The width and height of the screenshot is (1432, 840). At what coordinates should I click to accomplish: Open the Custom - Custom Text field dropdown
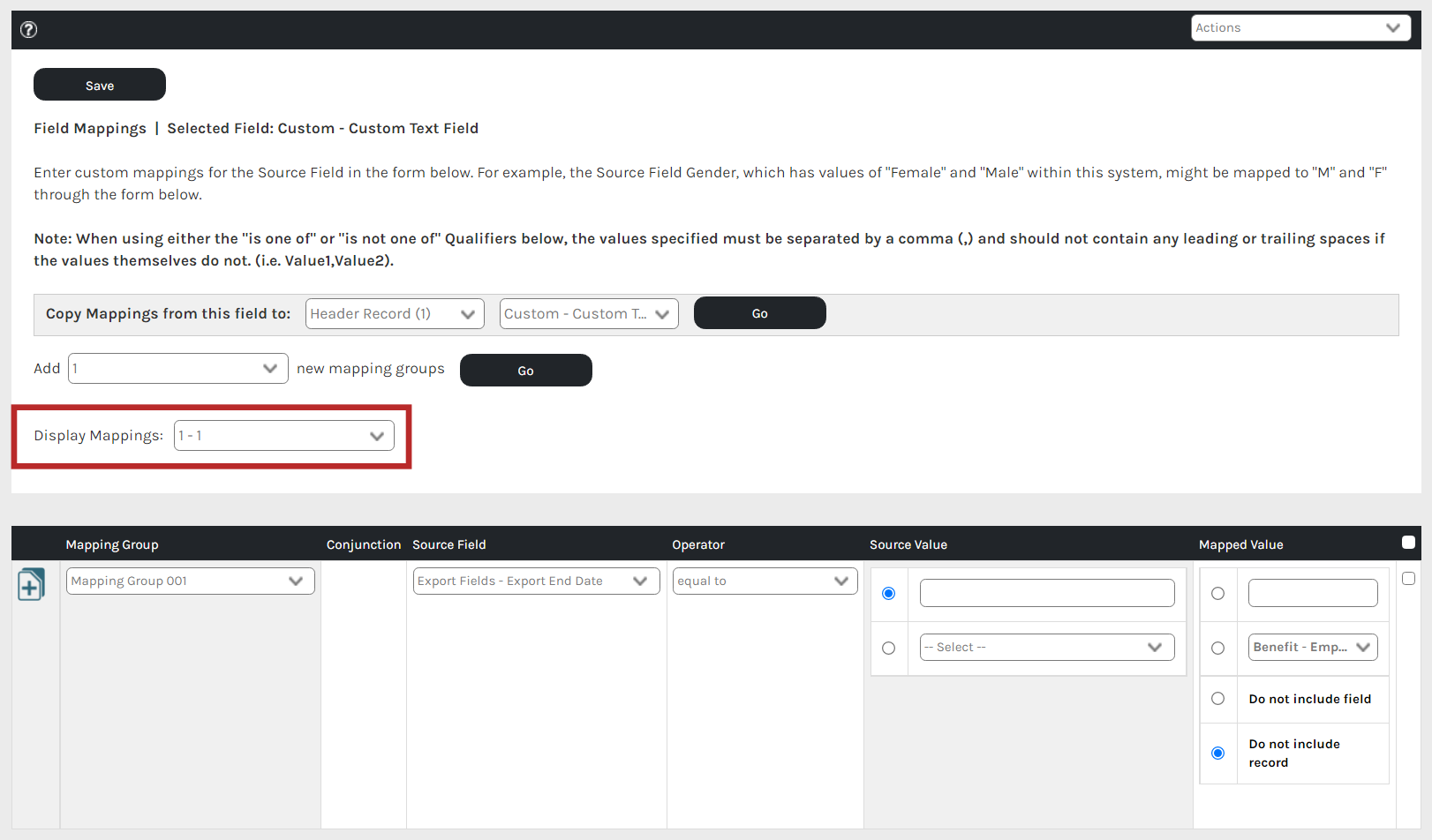click(589, 314)
